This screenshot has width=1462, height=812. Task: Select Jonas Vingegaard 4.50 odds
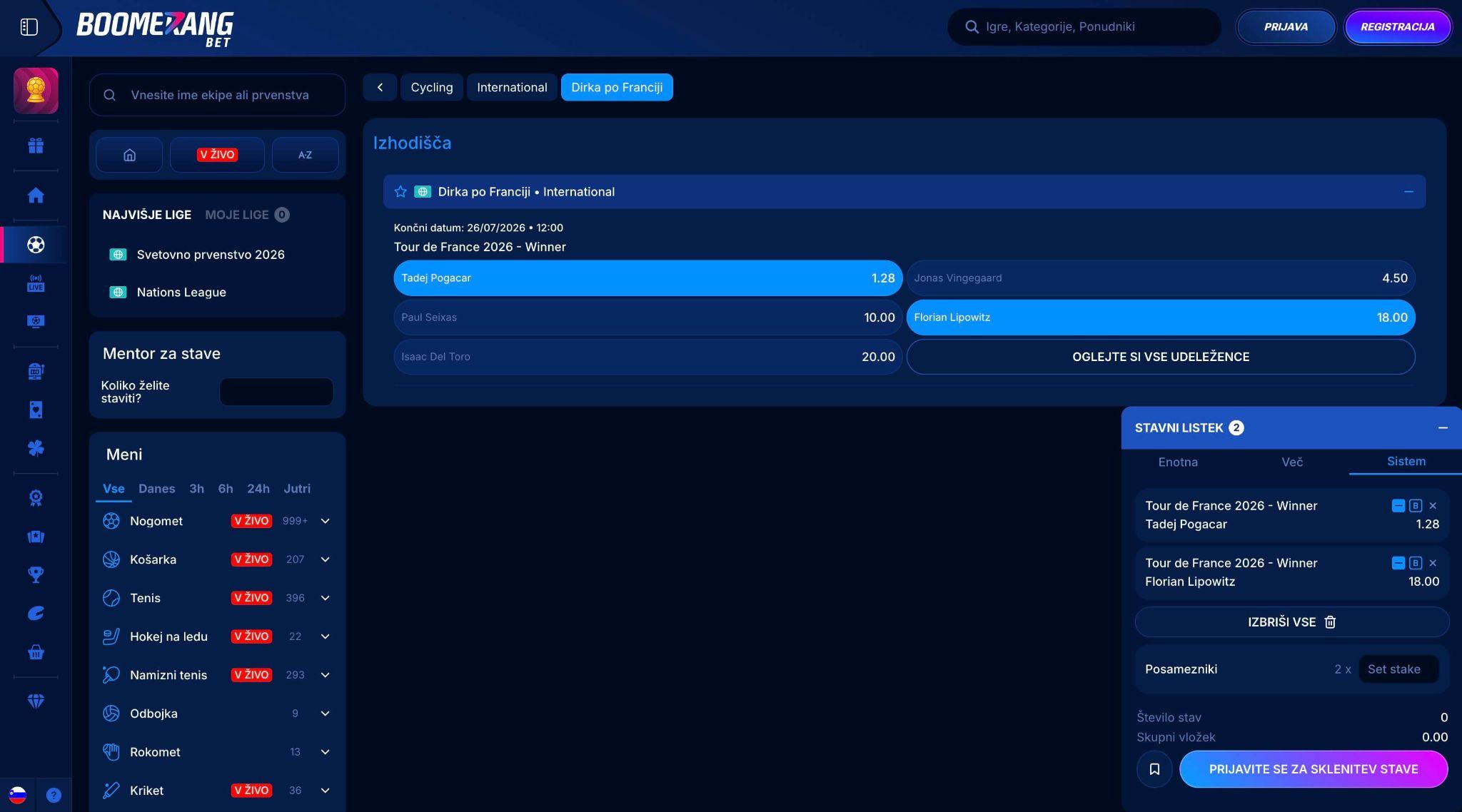(1161, 278)
